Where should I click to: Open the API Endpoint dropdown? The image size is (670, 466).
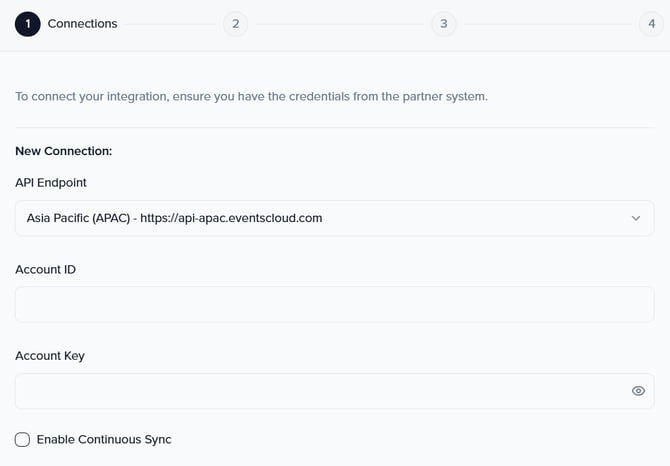pos(334,218)
